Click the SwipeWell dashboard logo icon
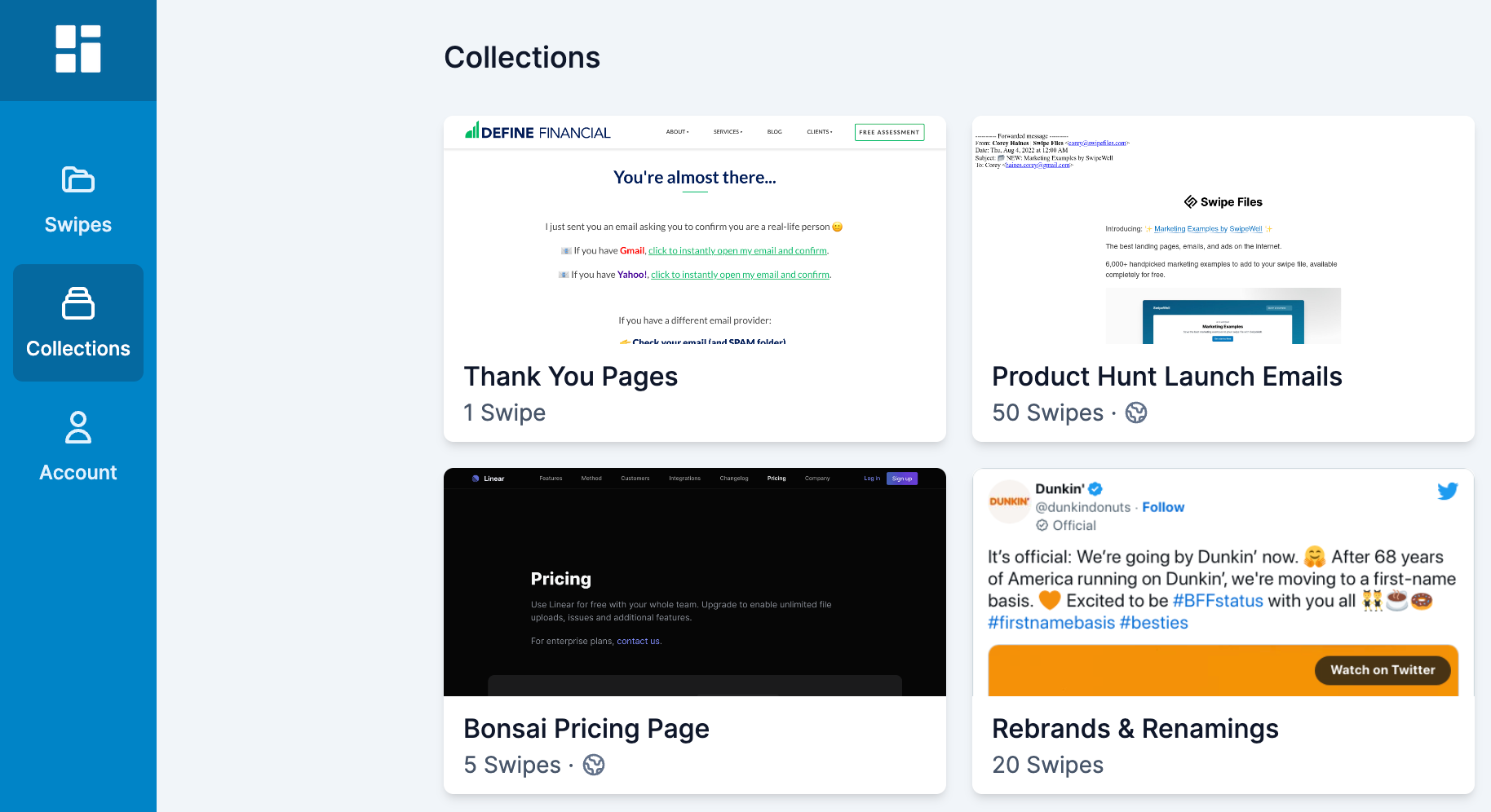The image size is (1491, 812). [x=78, y=49]
